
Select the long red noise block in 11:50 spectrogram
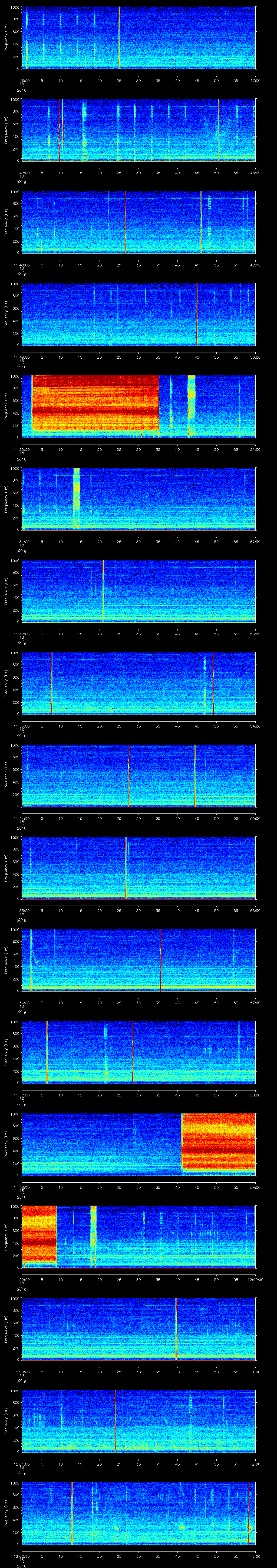click(95, 403)
